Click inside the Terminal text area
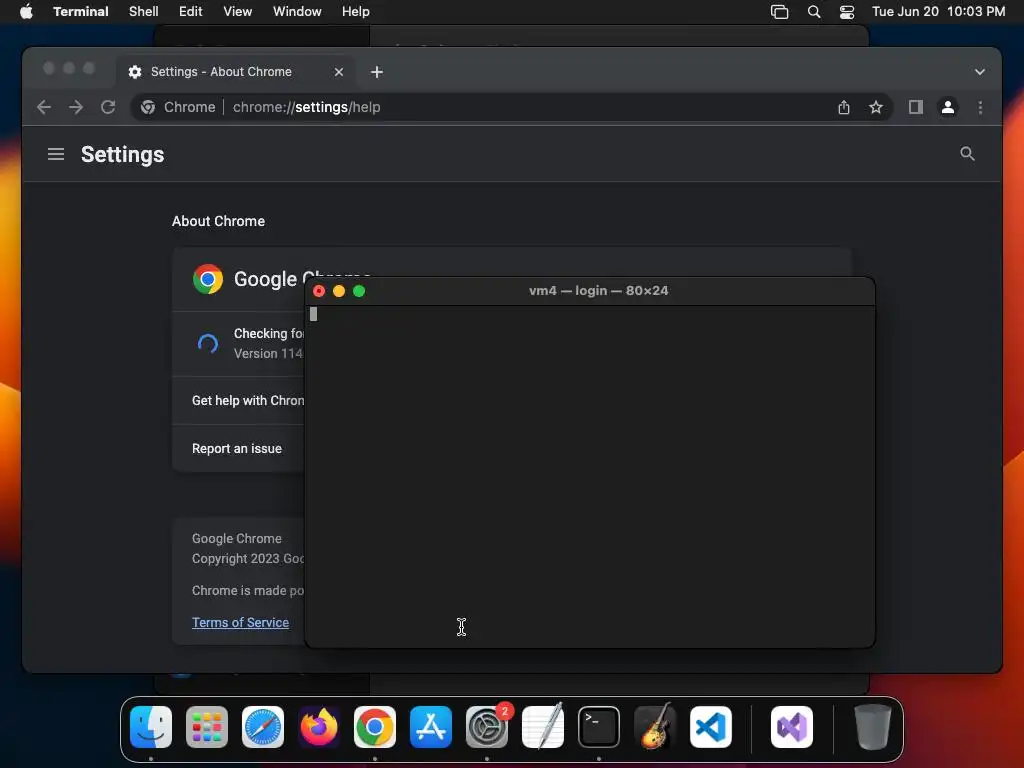Image resolution: width=1024 pixels, height=768 pixels. click(x=590, y=477)
